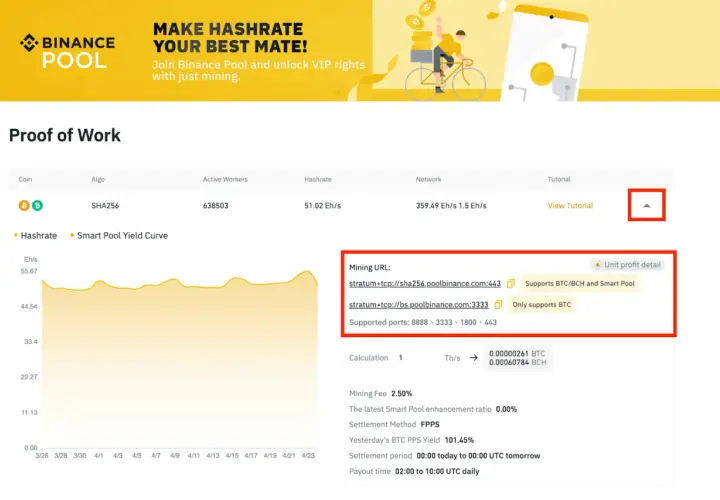Screen dimensions: 720x500
Task: Click the Supports BTC/BCH and Smart Pool tag
Action: coord(579,284)
